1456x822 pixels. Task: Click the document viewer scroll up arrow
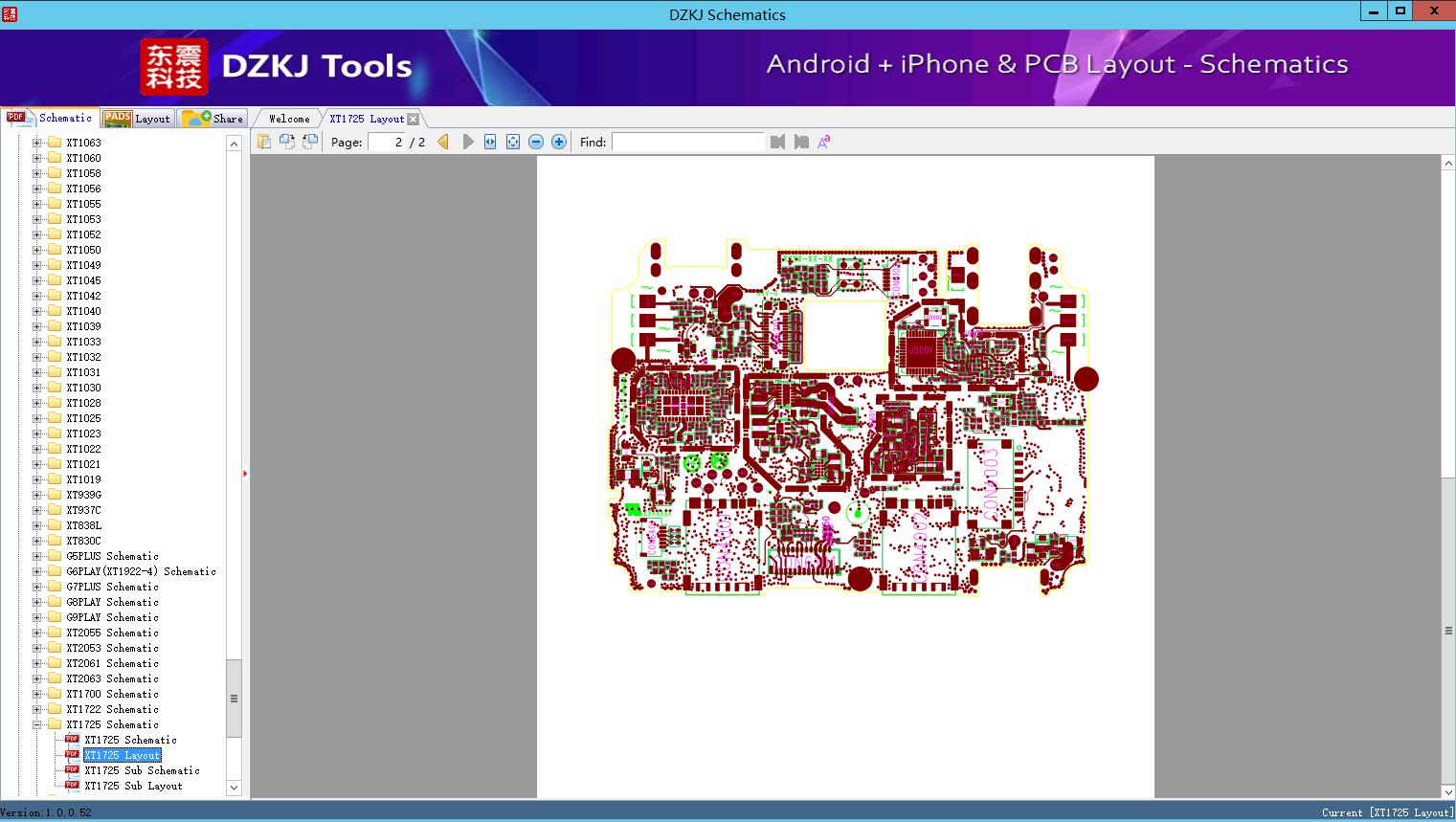click(1448, 164)
